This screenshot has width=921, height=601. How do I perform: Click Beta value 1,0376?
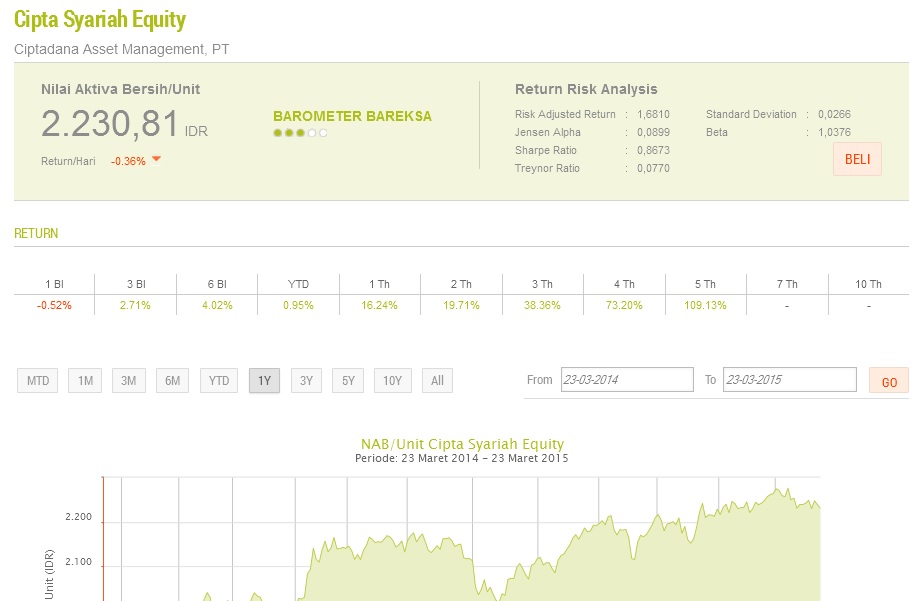point(834,132)
